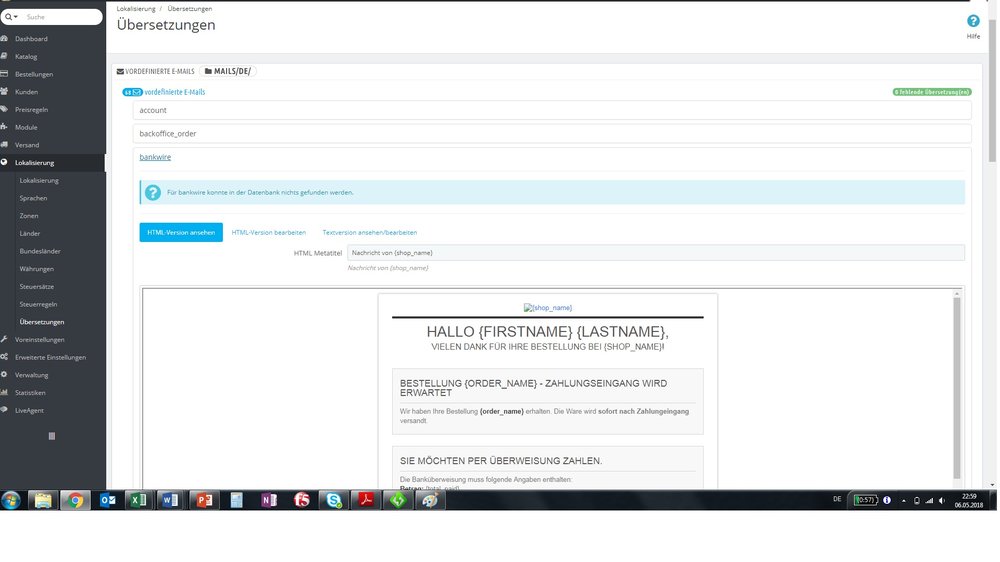Screen dimensions: 1000x562
Task: Click the volume speaker tray icon
Action: (942, 501)
